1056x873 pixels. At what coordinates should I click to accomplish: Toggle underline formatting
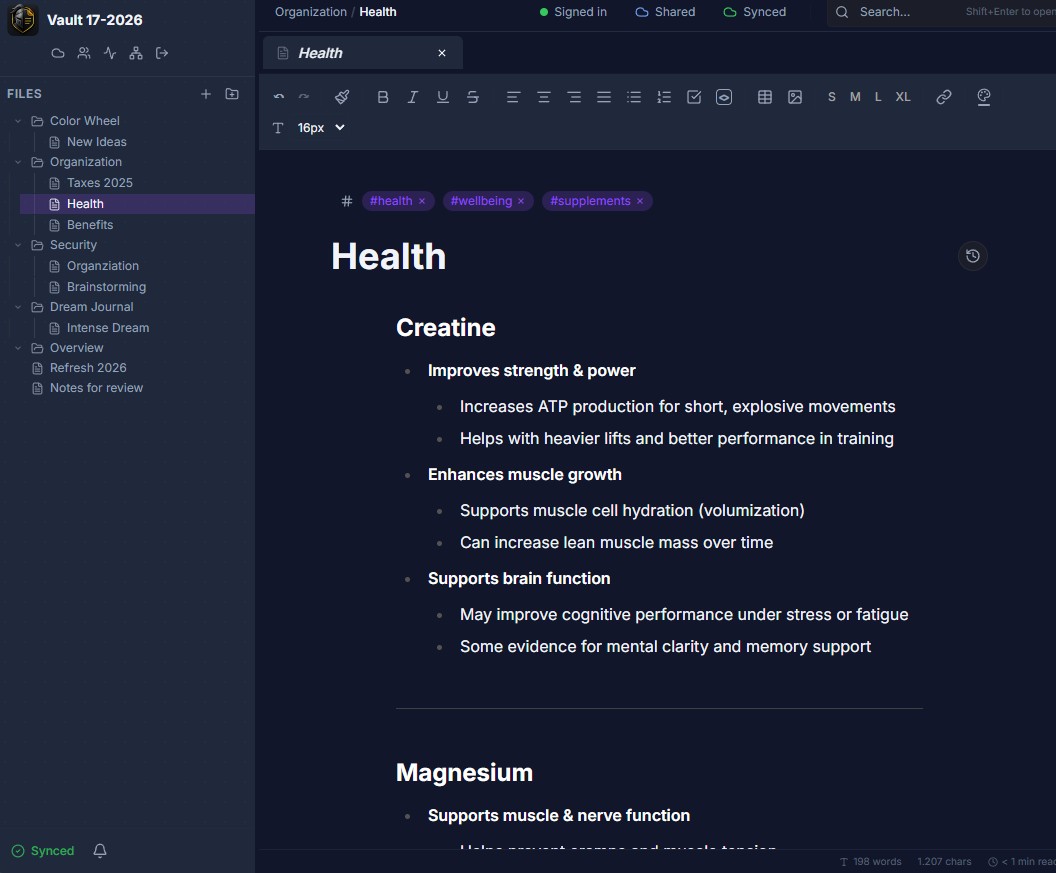443,97
